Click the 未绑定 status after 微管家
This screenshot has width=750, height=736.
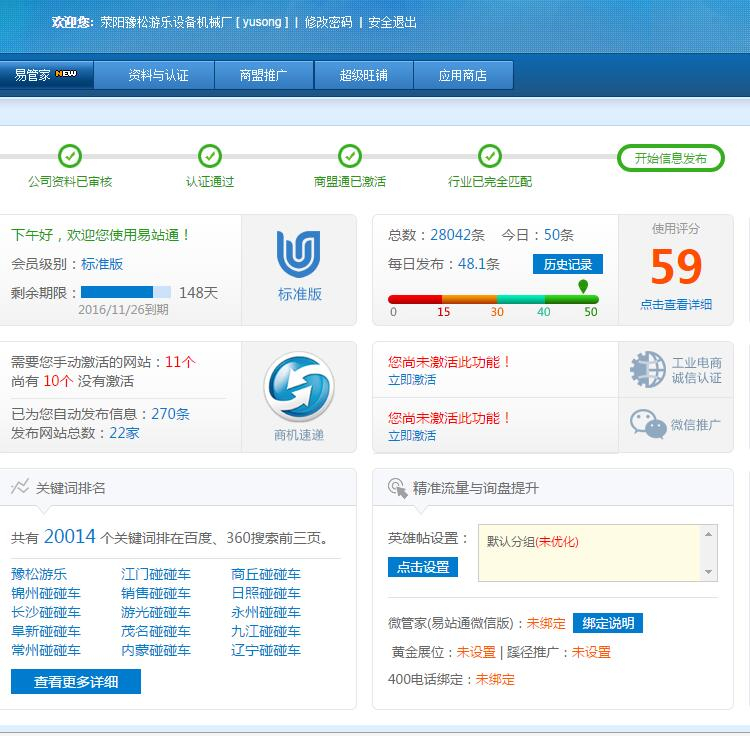[x=546, y=624]
